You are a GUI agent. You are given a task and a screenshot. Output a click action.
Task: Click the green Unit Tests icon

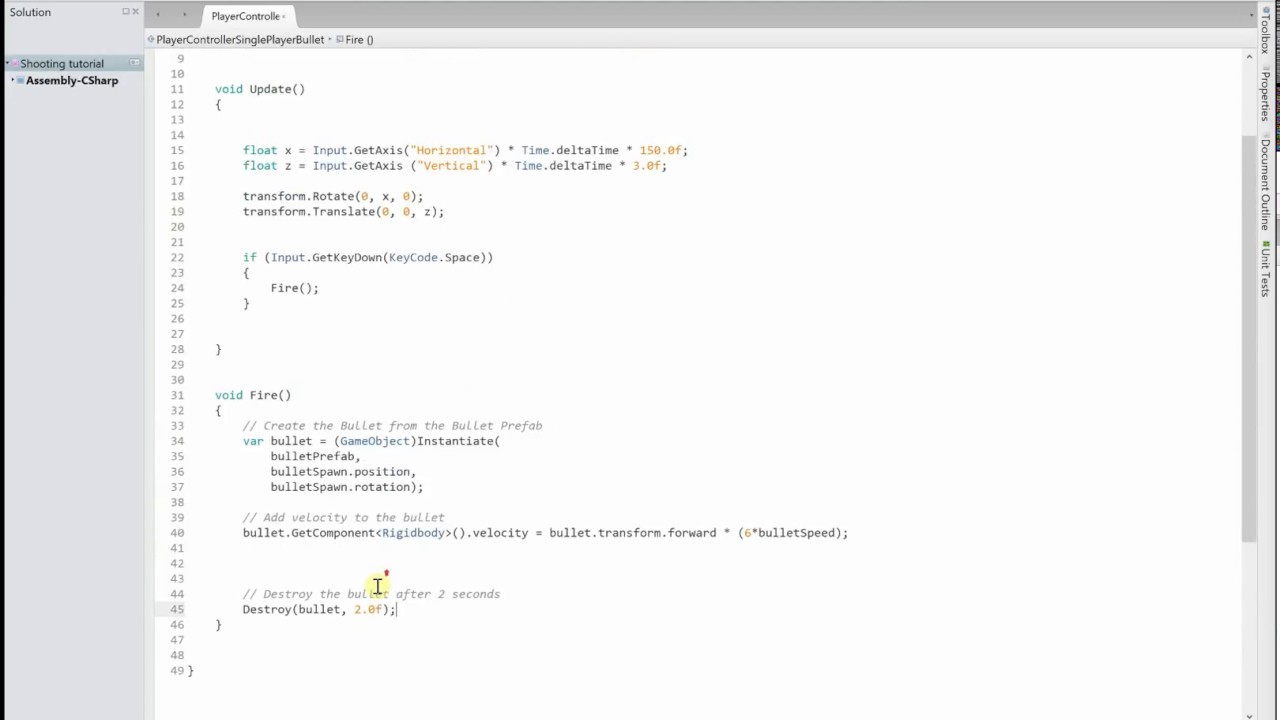(x=1265, y=244)
